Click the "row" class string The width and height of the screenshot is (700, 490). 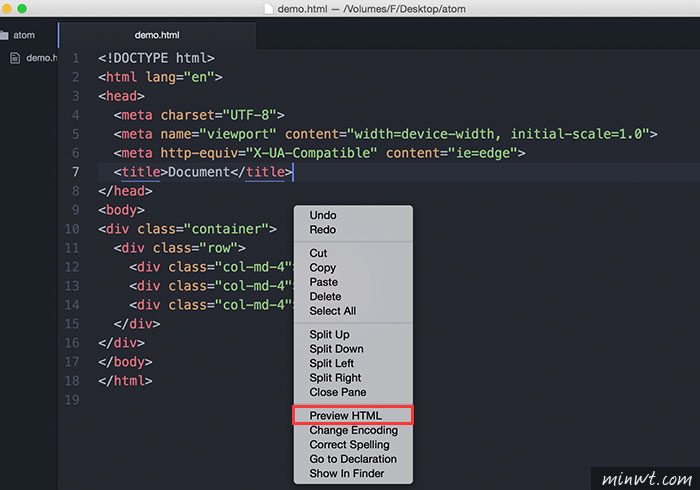[218, 248]
